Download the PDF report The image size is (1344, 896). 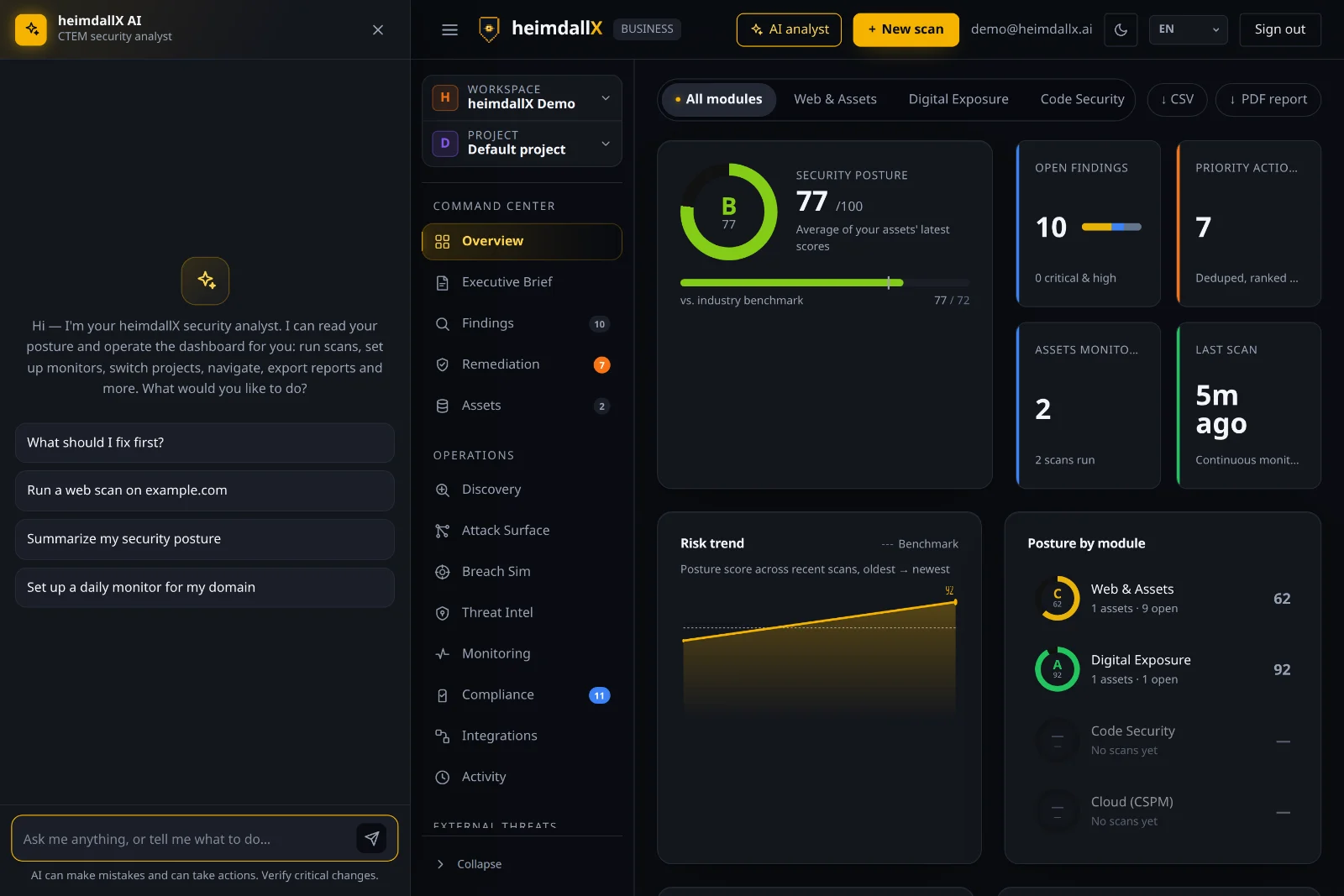tap(1268, 99)
